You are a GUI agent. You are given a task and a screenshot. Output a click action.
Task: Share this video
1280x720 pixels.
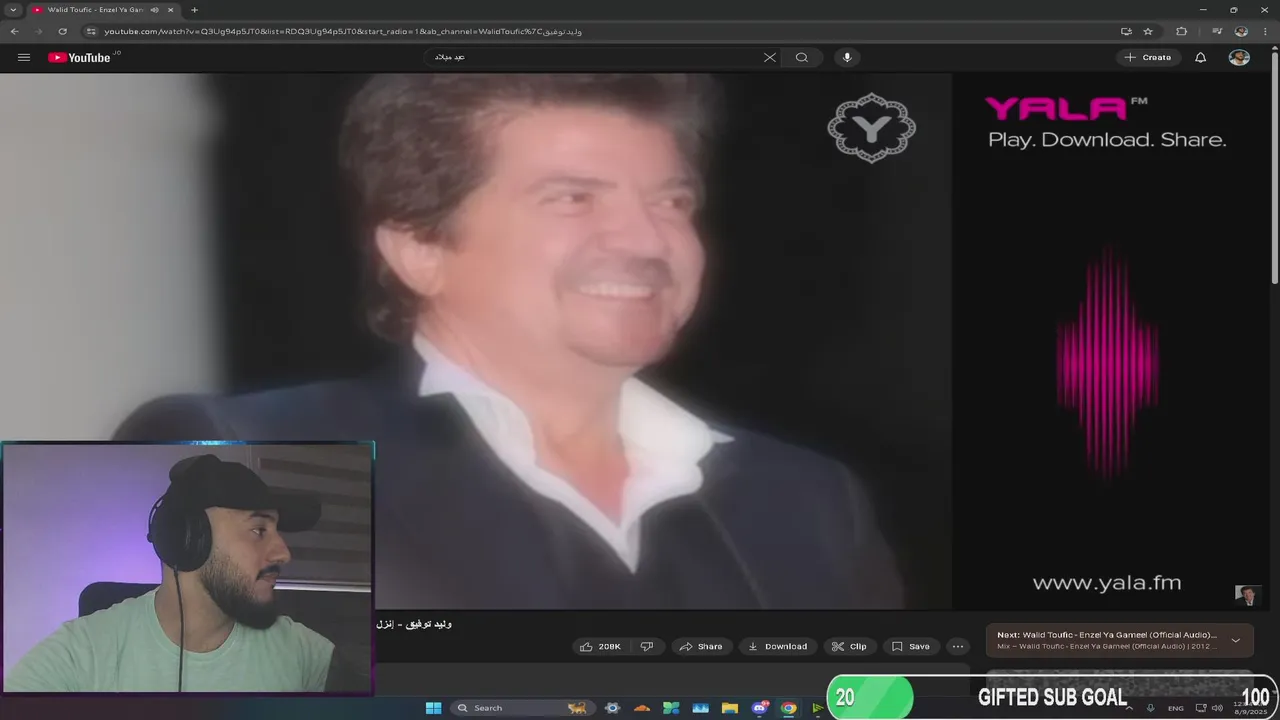pos(701,646)
